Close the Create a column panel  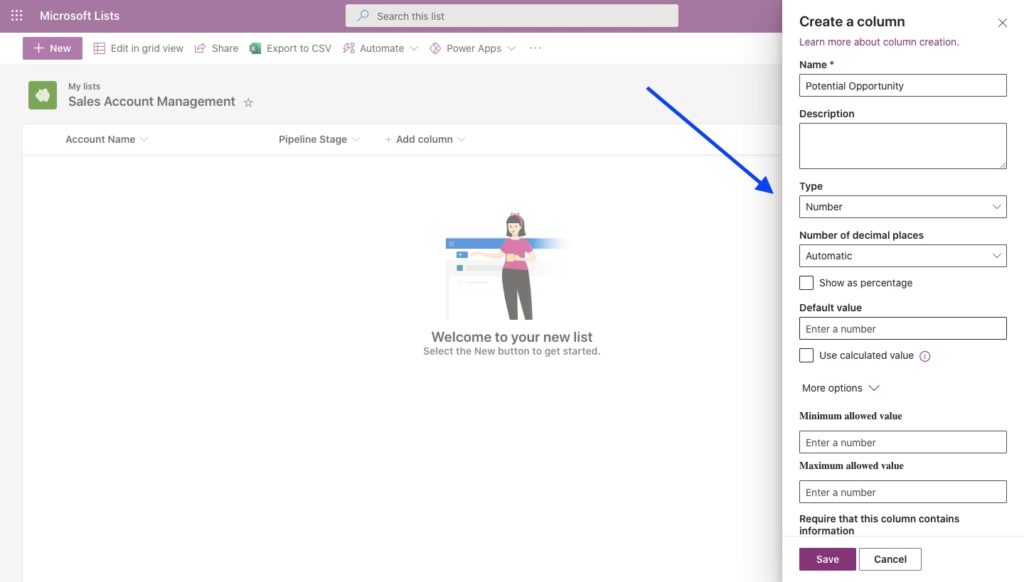pos(1002,23)
